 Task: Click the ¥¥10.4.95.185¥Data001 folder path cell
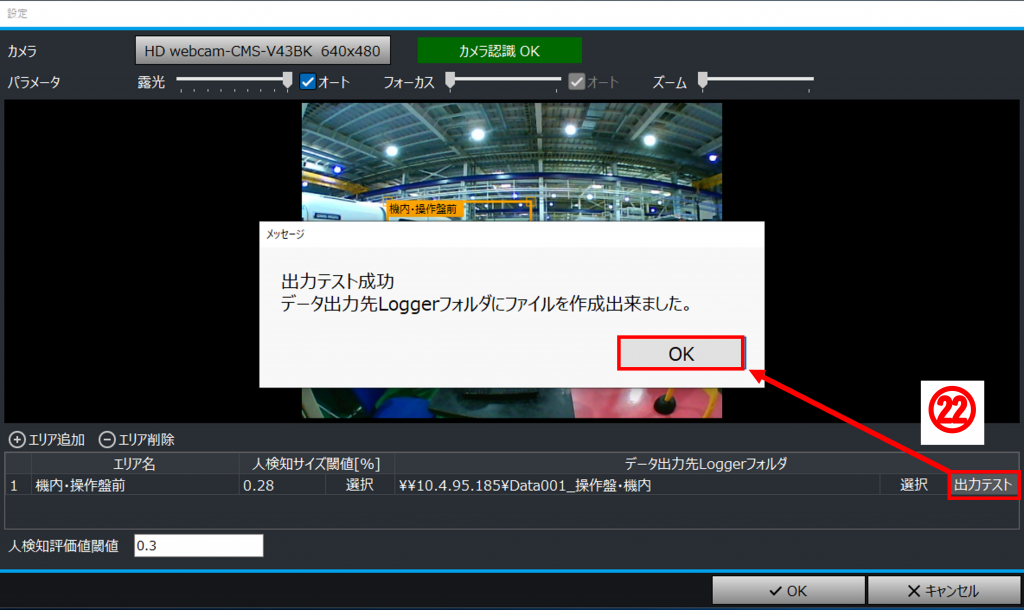click(637, 485)
